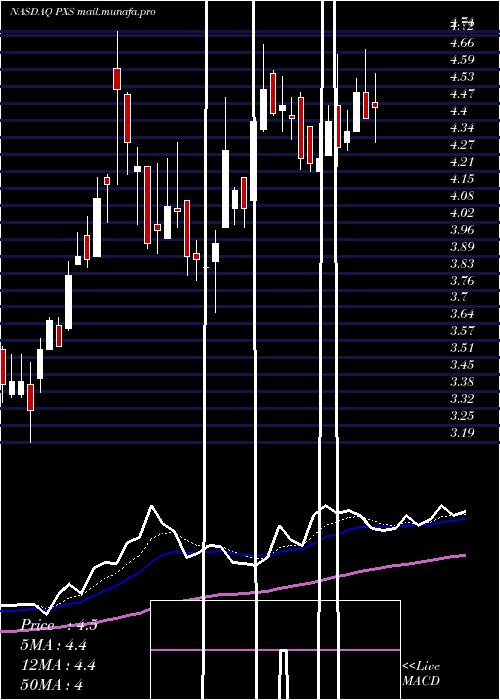
Task: Click the 4.27 price axis label
Action: [462, 145]
